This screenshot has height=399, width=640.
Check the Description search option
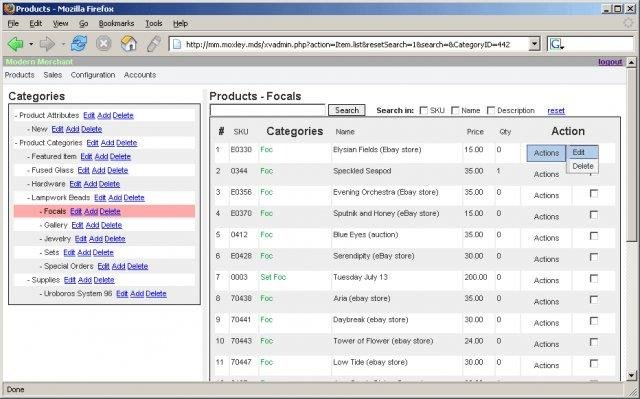(x=491, y=111)
